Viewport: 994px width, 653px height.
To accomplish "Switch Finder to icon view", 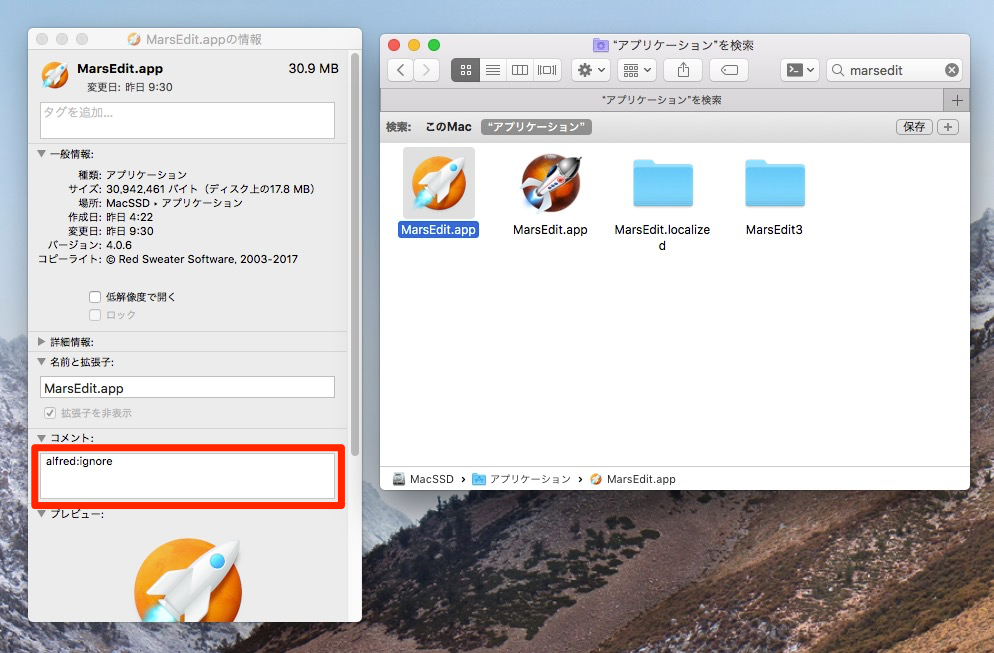I will coord(465,70).
